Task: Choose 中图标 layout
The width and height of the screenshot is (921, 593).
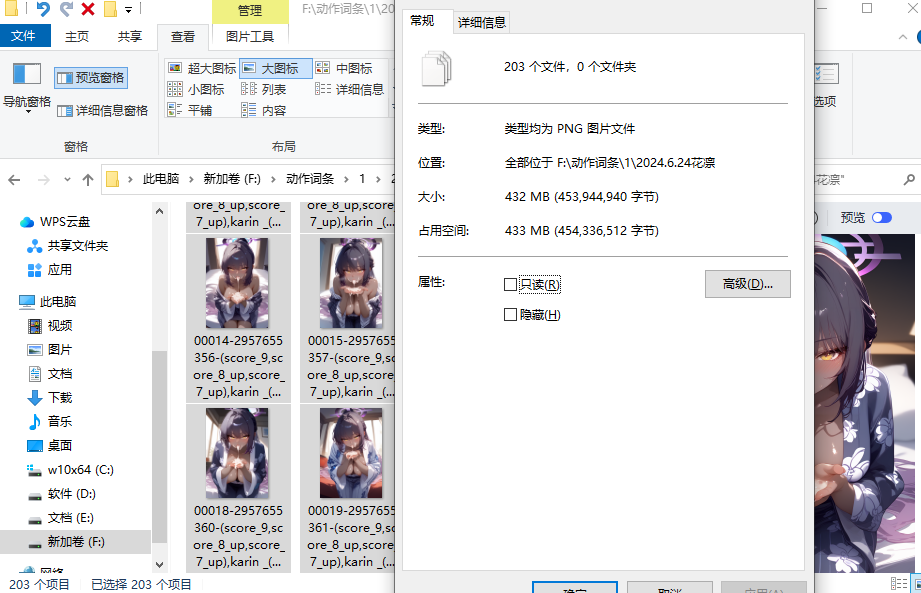Action: pos(344,68)
